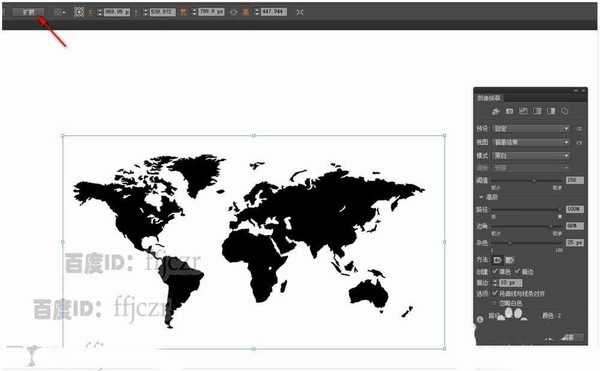The image size is (600, 371).
Task: Toggle the Strokes checkbox
Action: tap(518, 271)
